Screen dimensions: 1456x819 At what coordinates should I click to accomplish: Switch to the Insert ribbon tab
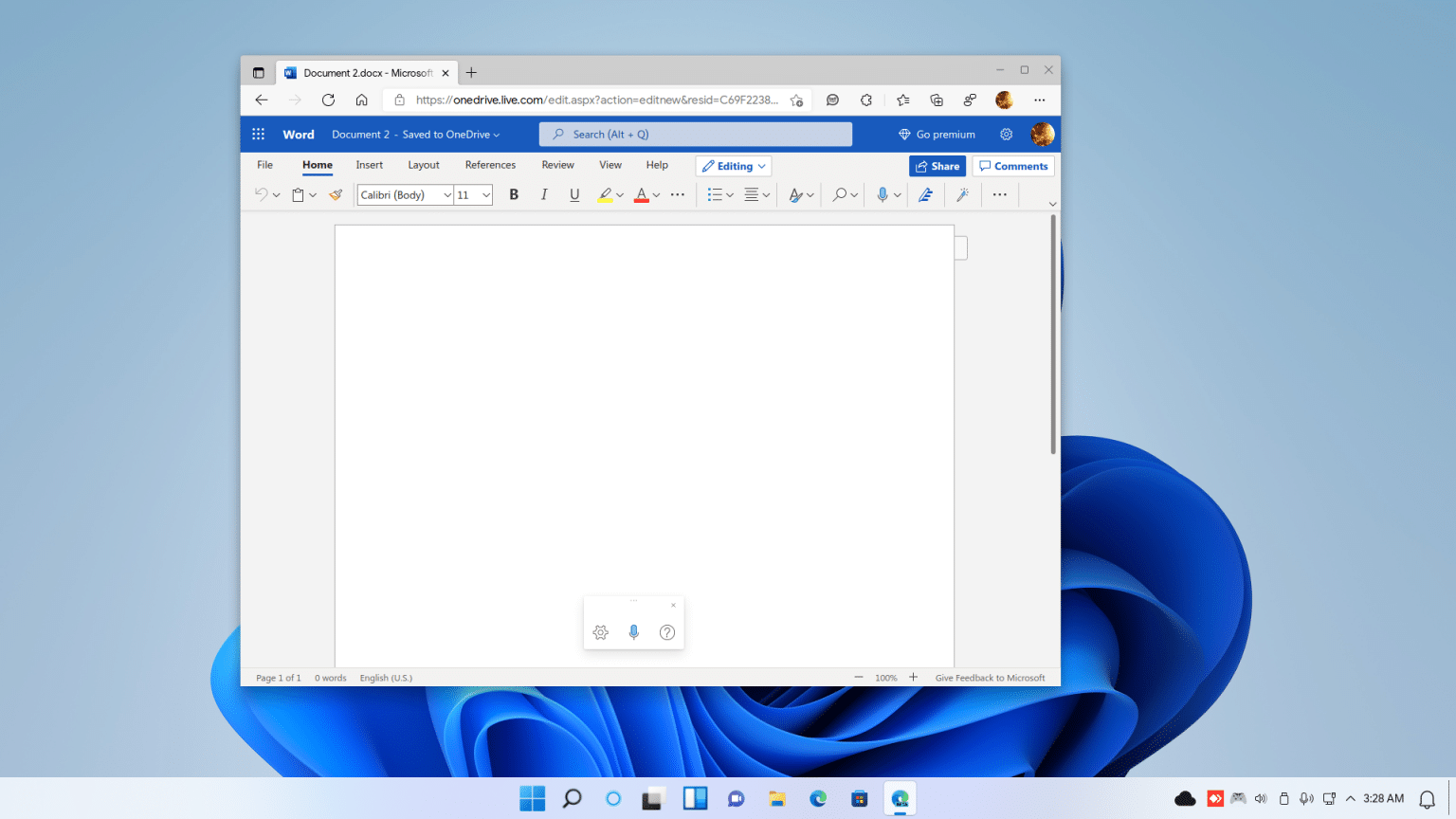[369, 164]
